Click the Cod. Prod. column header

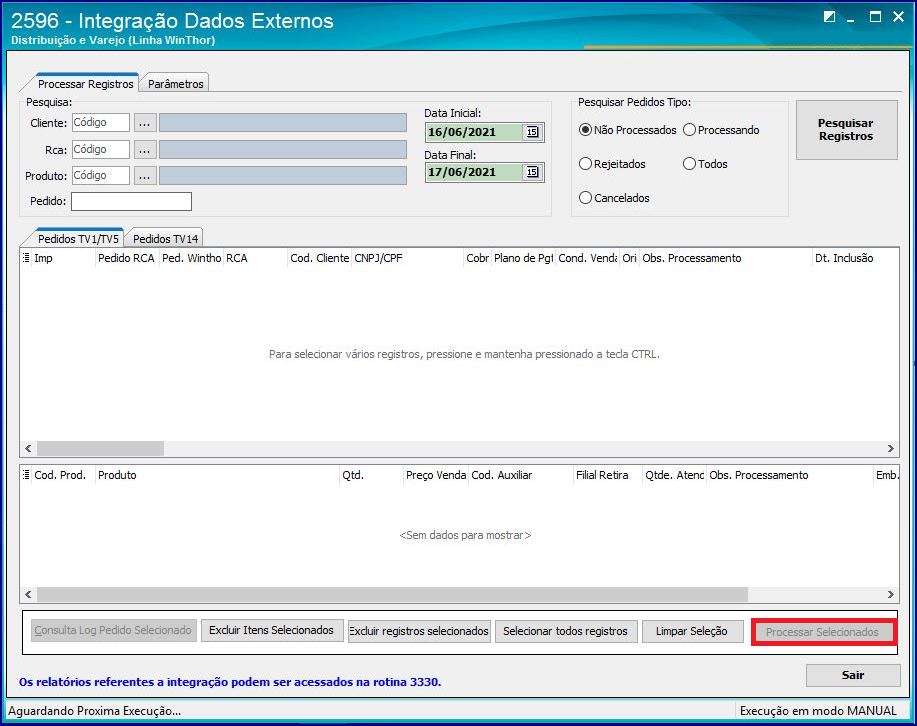[x=63, y=475]
